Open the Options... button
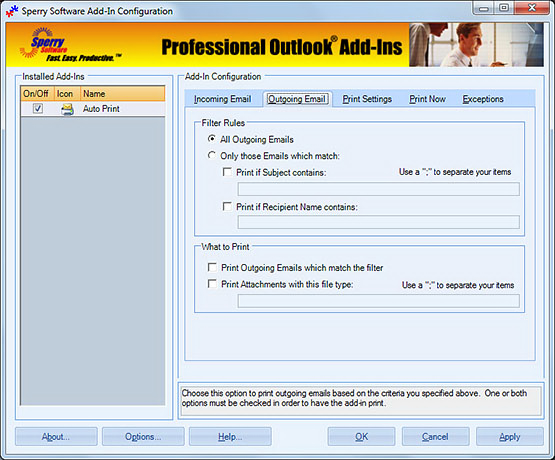The image size is (555, 460). (x=143, y=437)
